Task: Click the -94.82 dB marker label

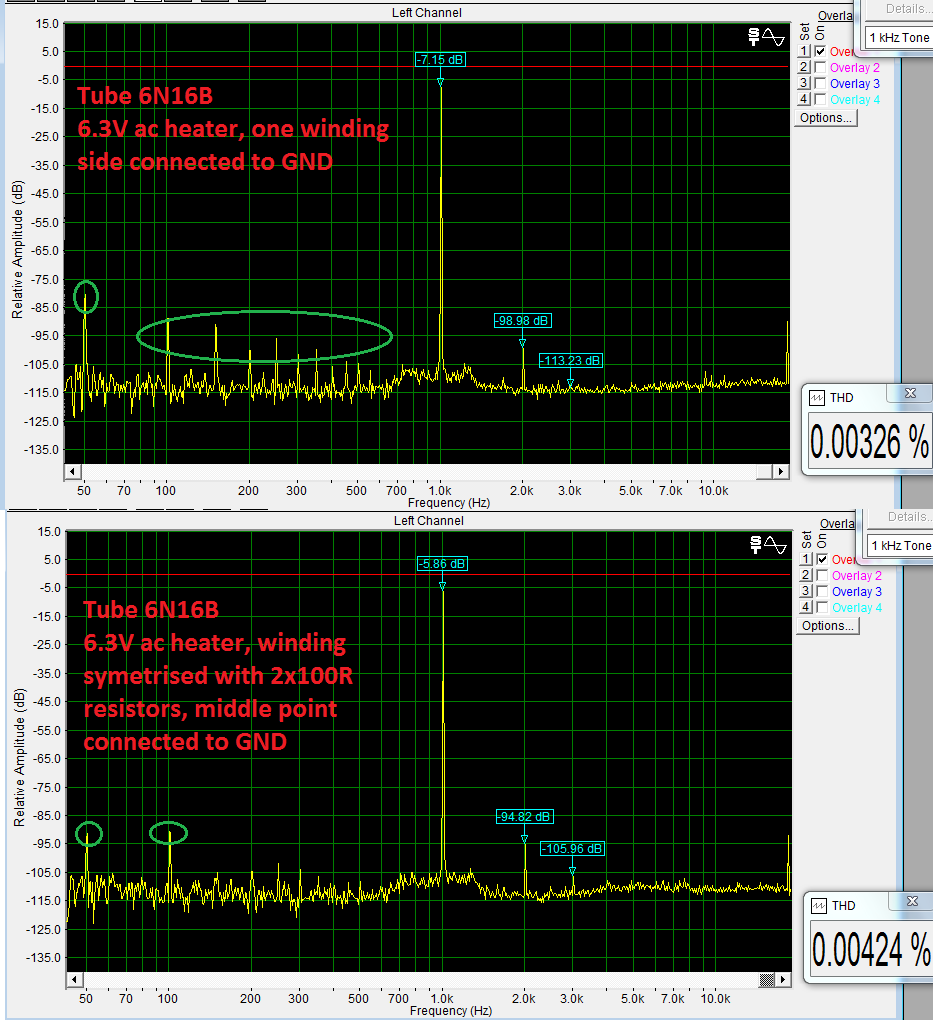Action: [524, 817]
